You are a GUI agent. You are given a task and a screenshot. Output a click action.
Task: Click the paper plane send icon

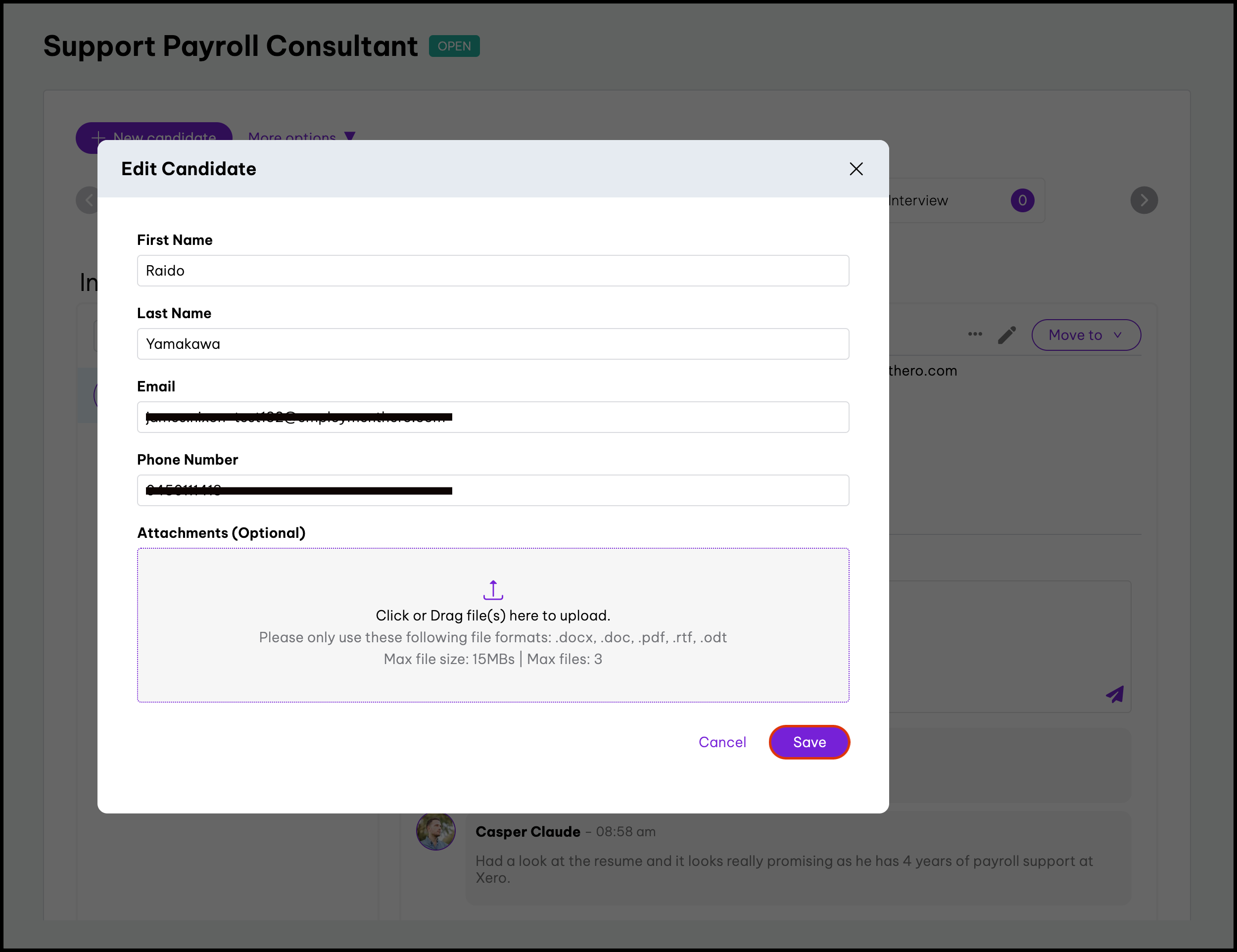point(1115,694)
